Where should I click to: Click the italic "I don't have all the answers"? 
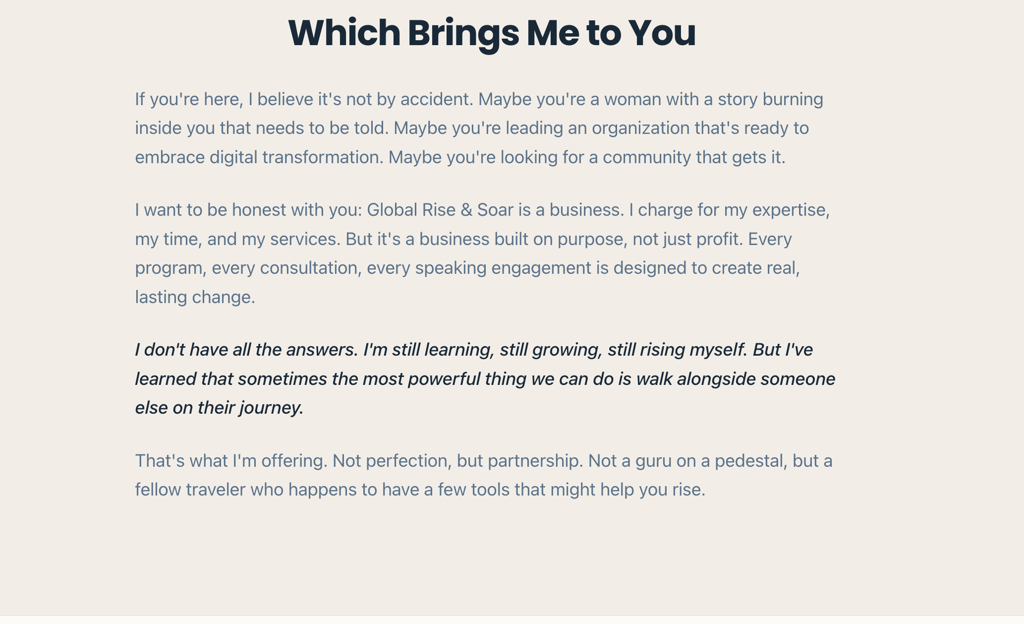tap(246, 350)
